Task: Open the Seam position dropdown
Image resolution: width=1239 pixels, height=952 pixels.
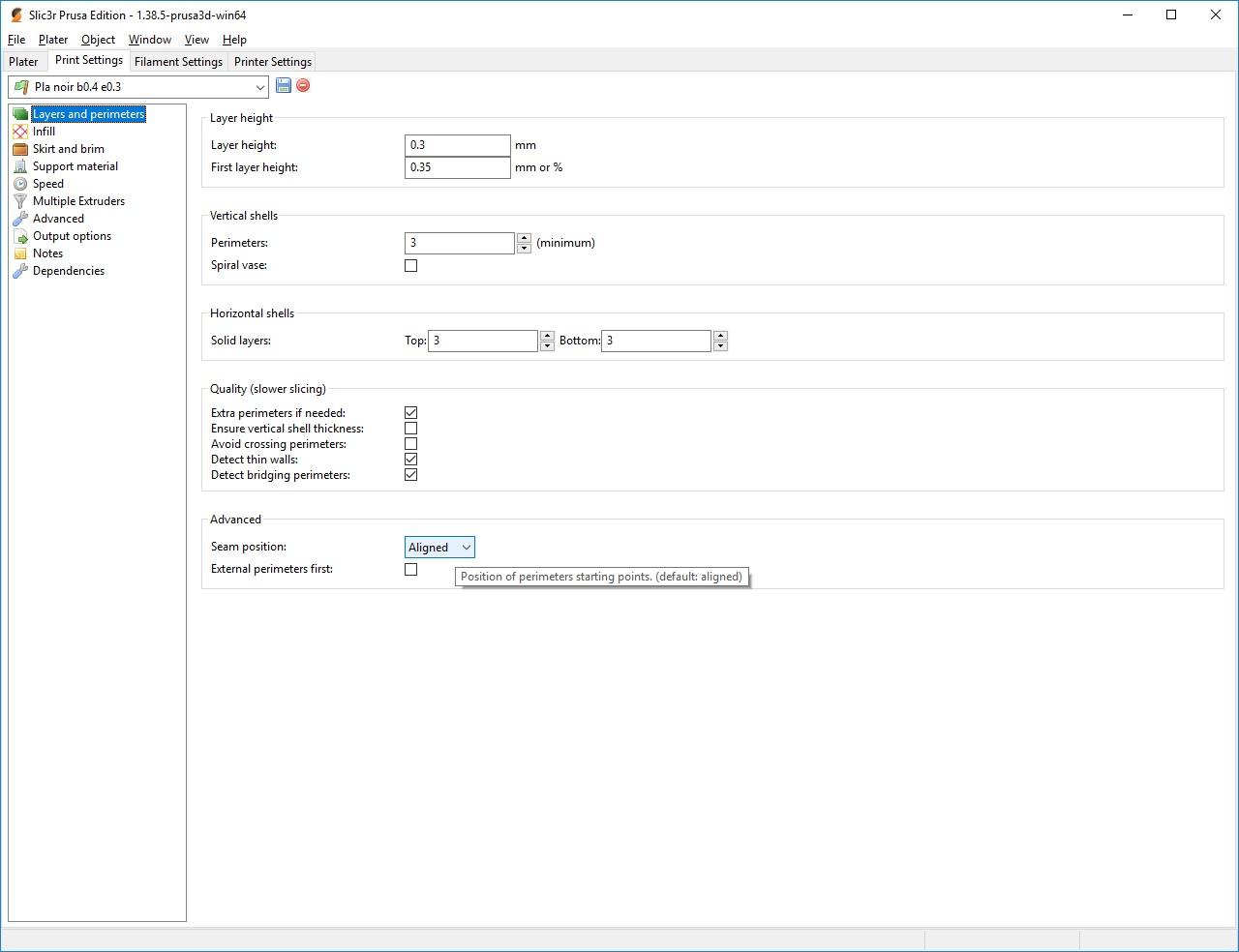Action: point(439,548)
